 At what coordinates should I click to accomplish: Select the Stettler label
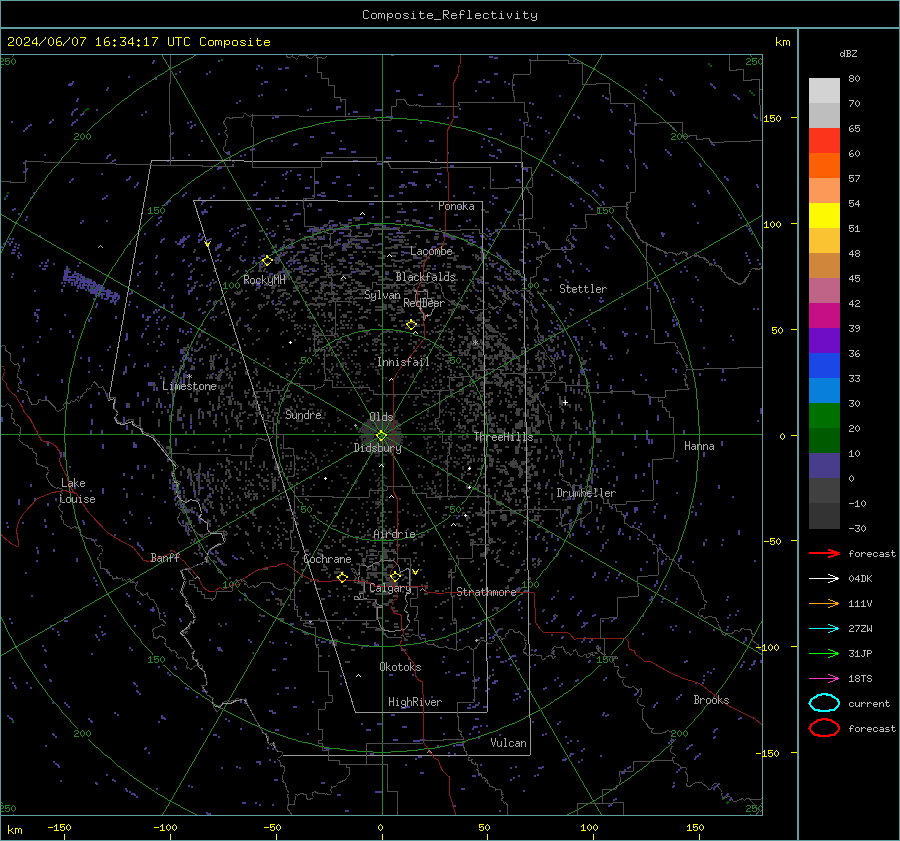point(583,289)
